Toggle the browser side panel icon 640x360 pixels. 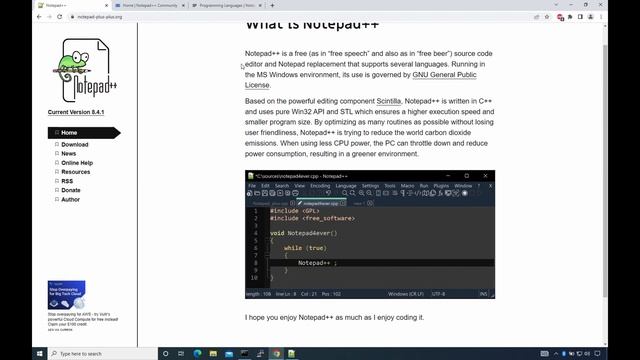tap(580, 17)
